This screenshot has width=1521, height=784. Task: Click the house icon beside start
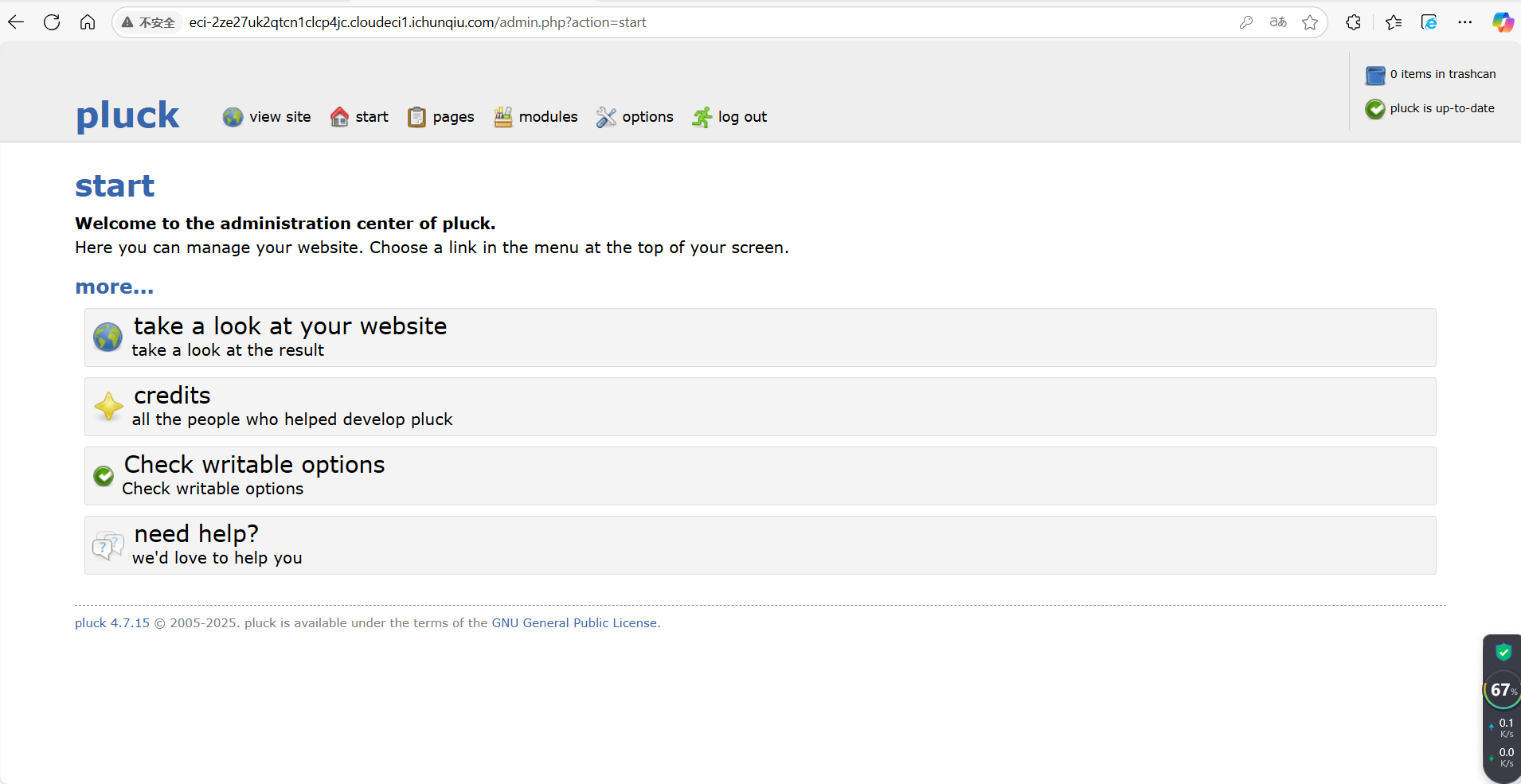pyautogui.click(x=339, y=117)
